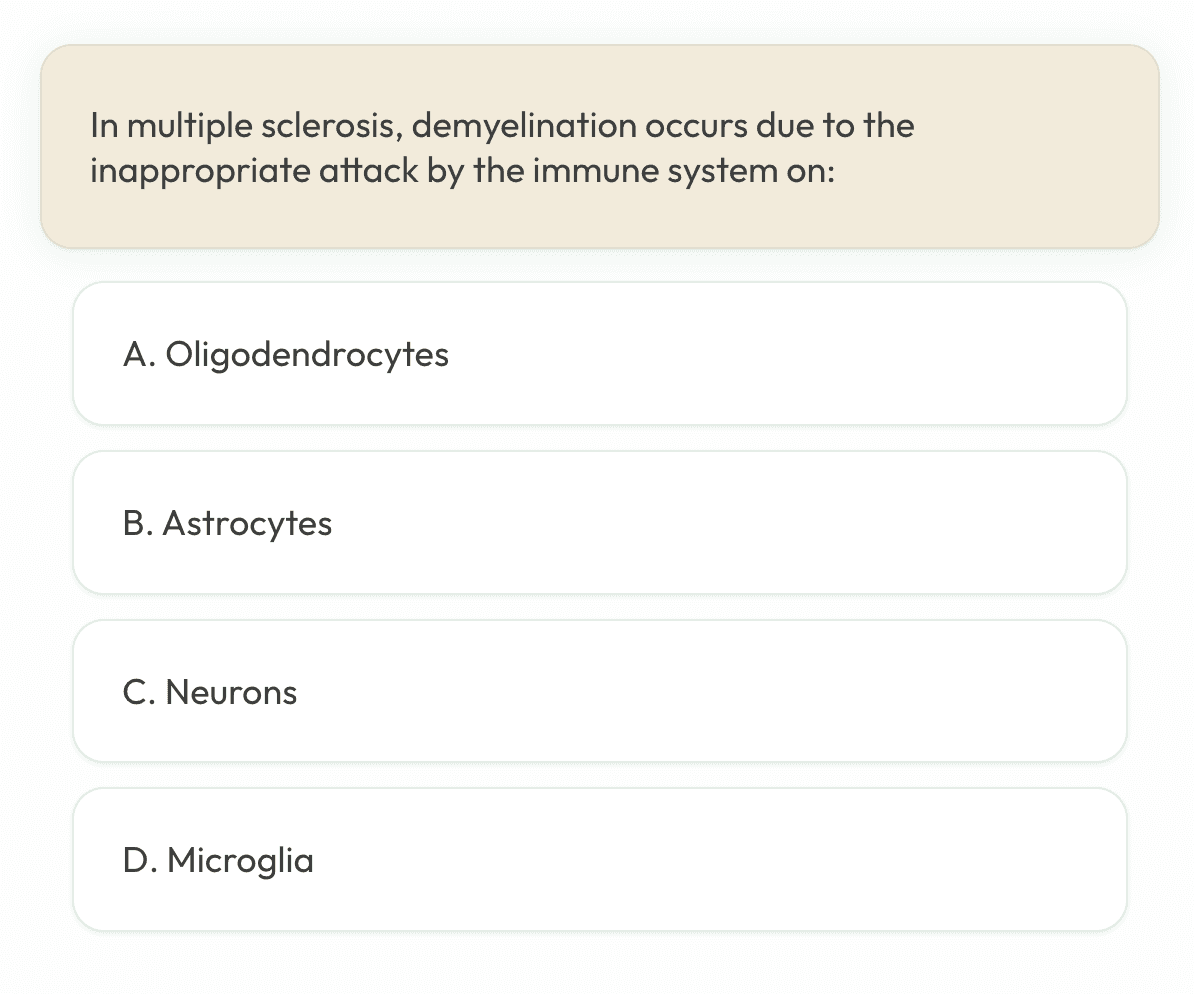Mark Microglia as your answer
The image size is (1194, 994).
coord(600,860)
